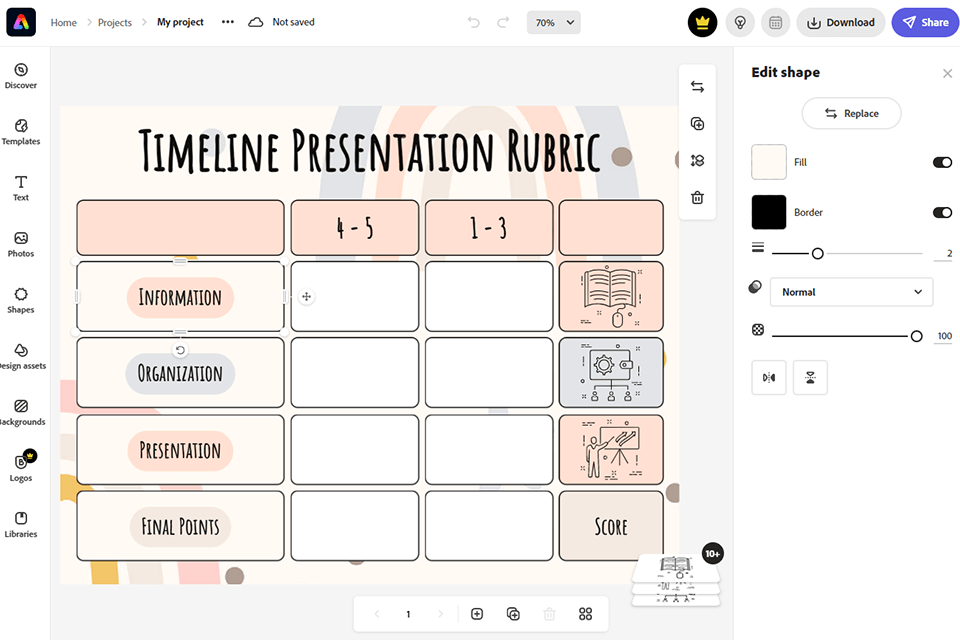Select the open book illustration

tap(611, 296)
